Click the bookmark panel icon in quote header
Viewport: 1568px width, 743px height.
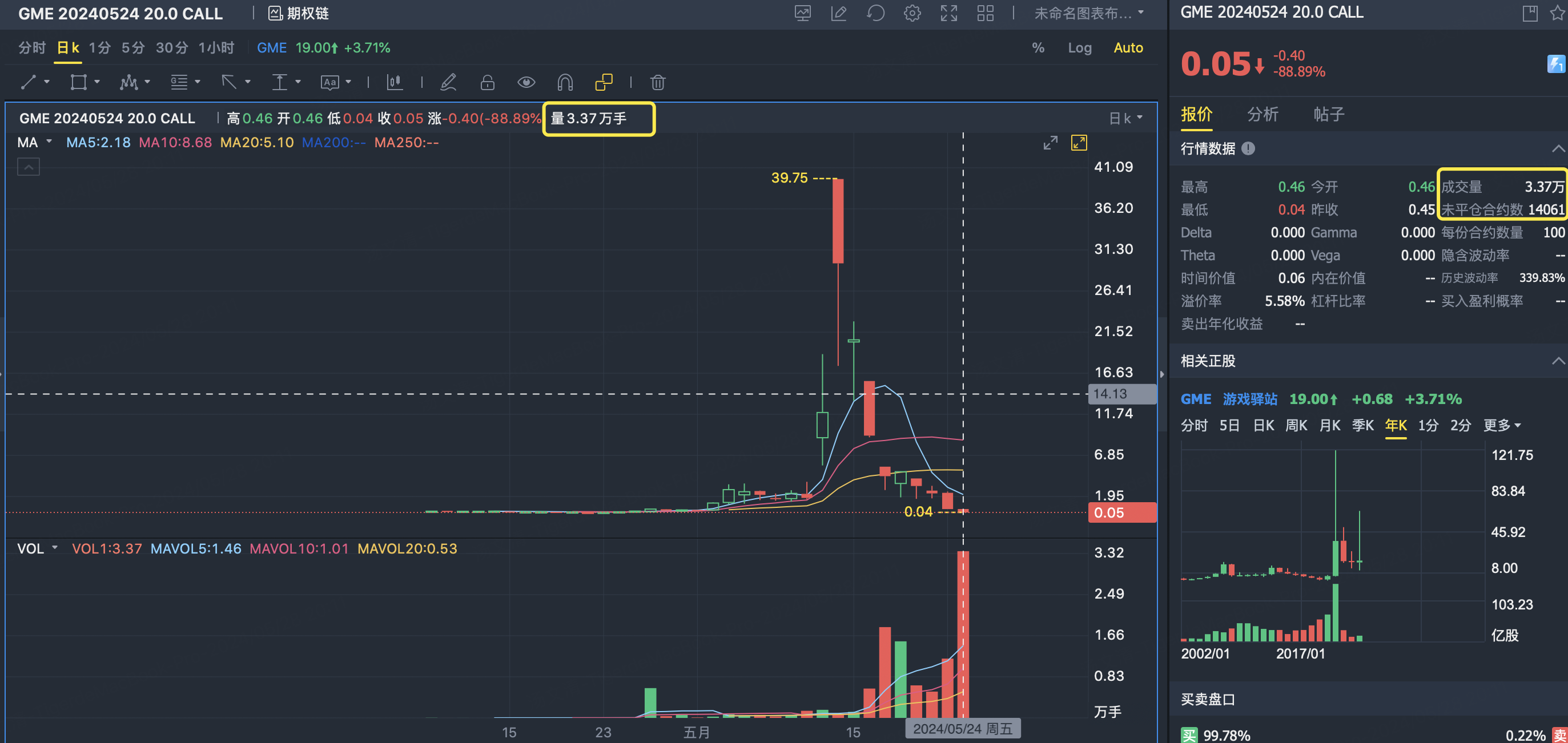click(x=1530, y=13)
